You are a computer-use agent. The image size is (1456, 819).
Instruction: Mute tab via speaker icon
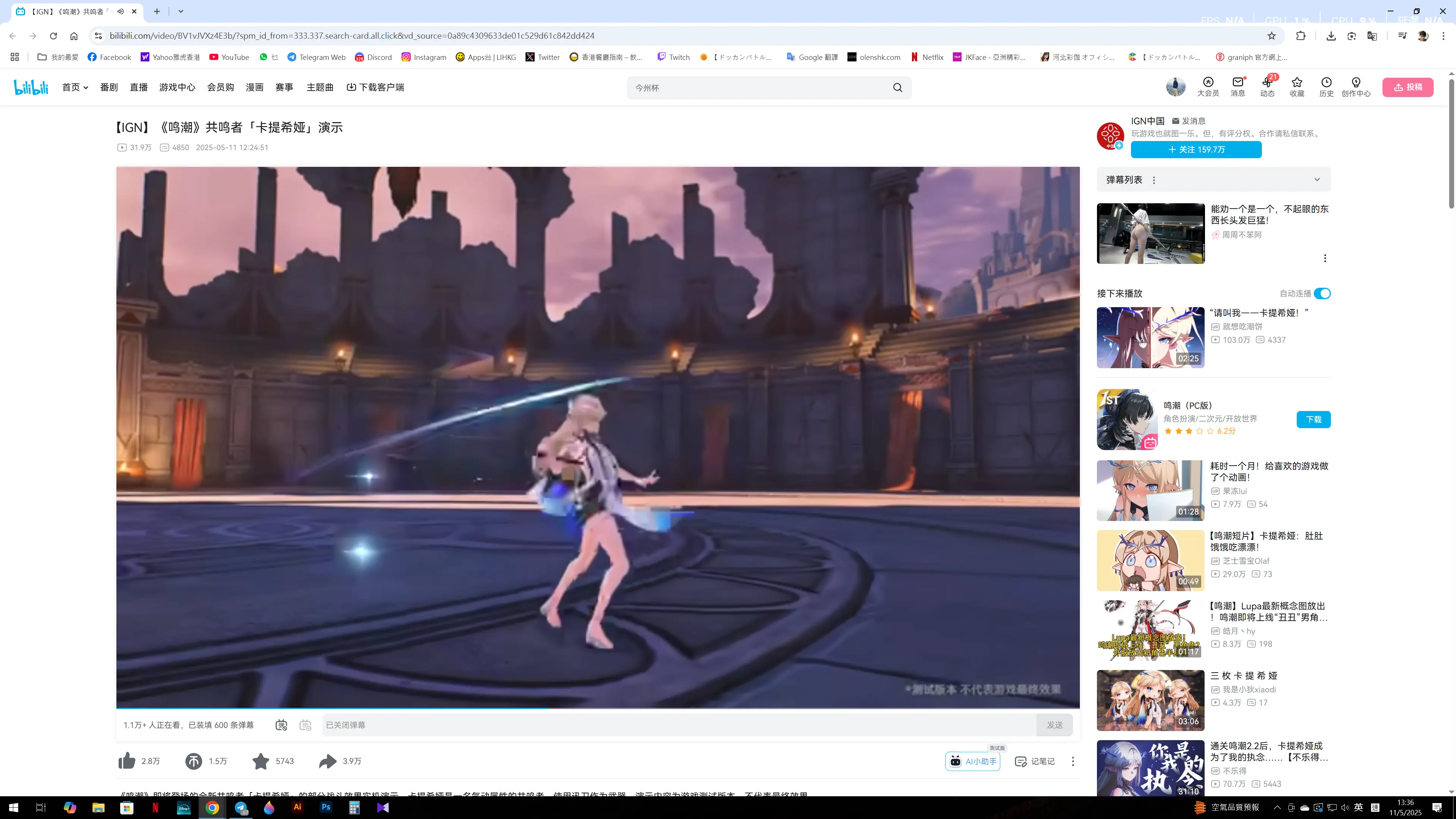pyautogui.click(x=121, y=11)
